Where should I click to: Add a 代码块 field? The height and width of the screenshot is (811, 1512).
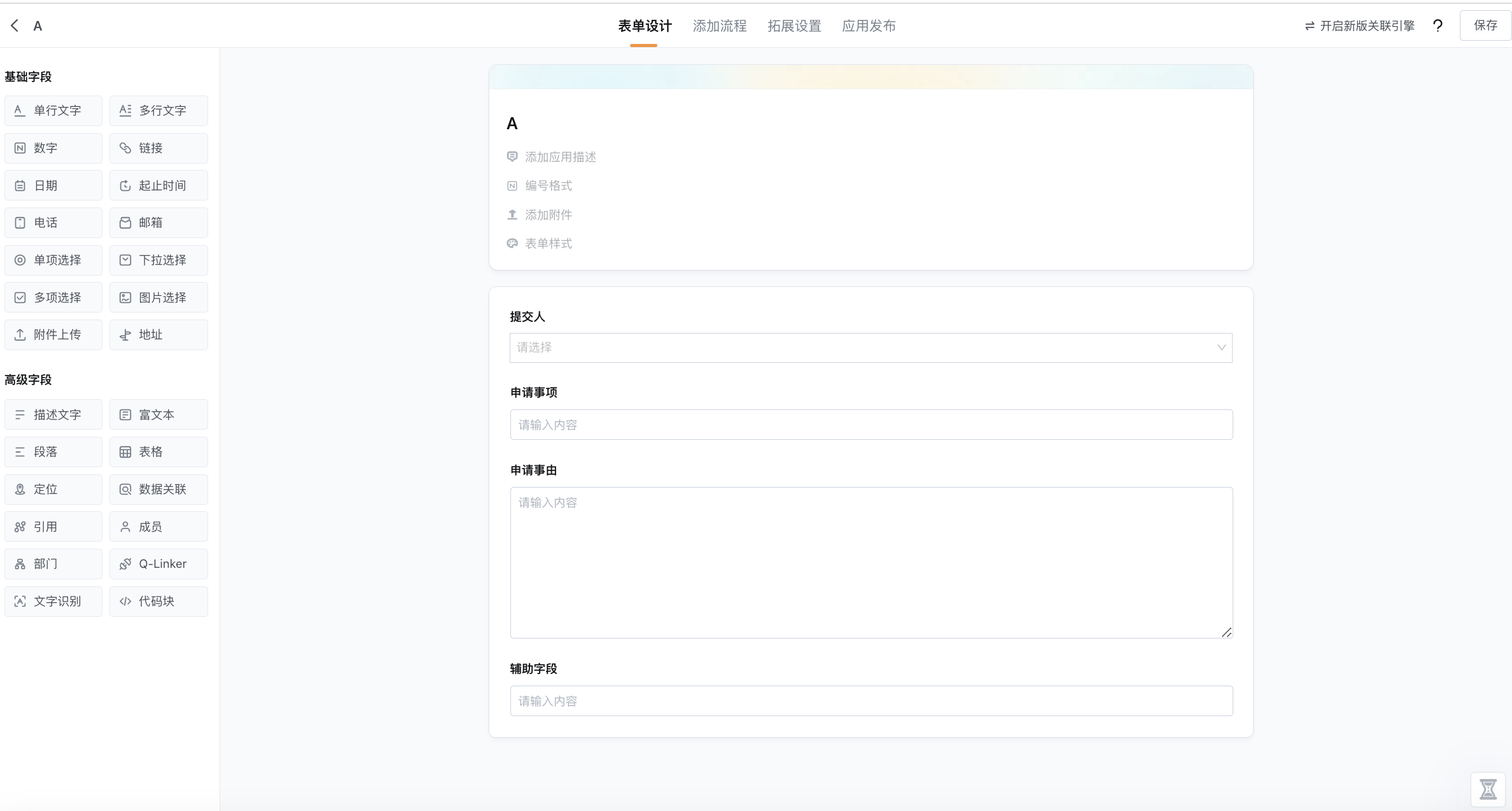158,602
